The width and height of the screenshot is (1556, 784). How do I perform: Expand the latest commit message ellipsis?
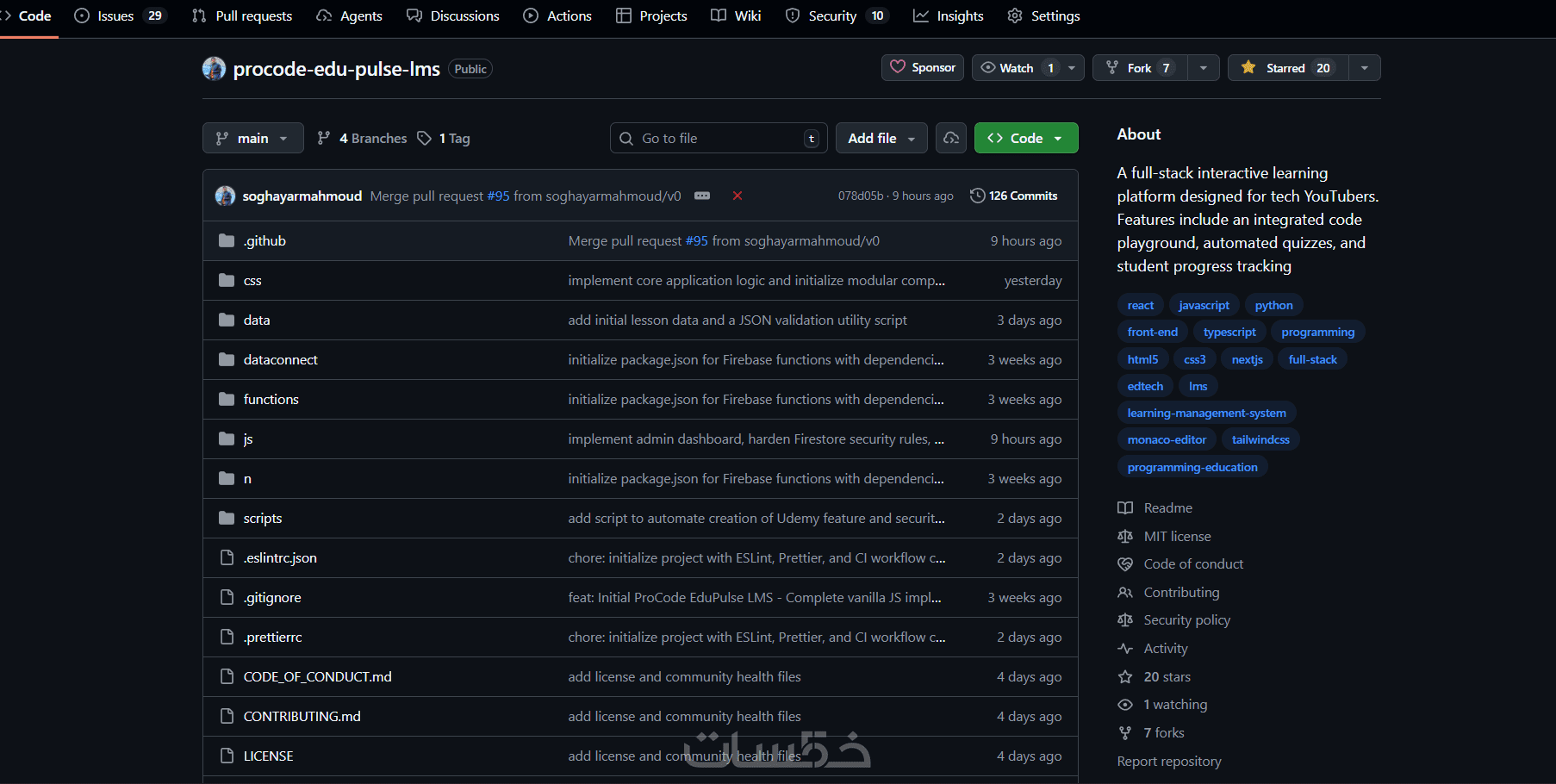(702, 196)
